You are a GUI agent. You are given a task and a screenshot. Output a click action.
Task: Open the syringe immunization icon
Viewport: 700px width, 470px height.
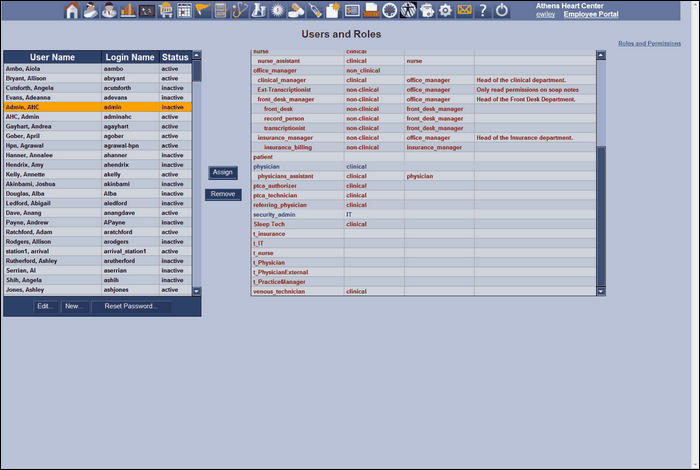click(315, 10)
